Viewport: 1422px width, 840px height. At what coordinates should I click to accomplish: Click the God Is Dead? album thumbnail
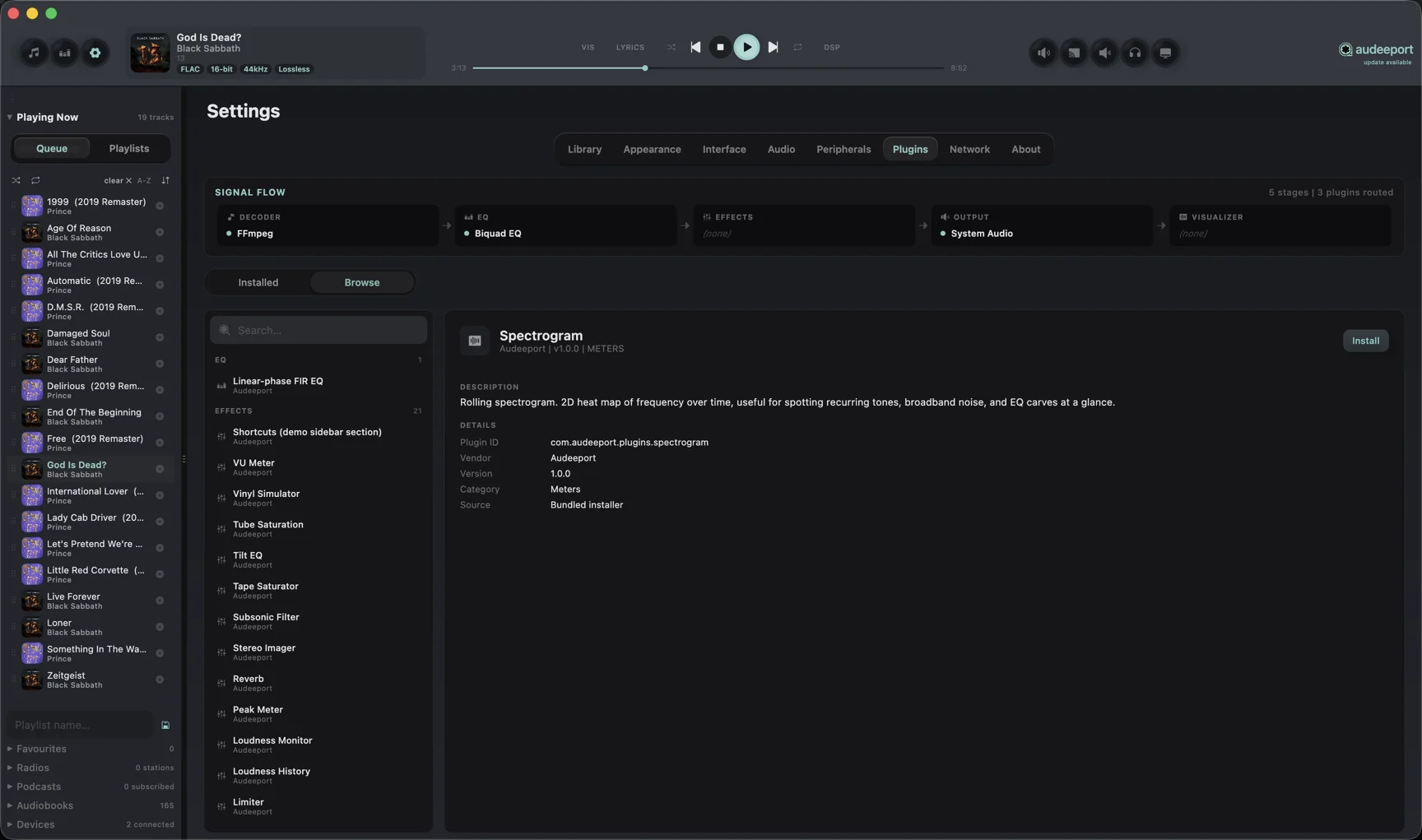pyautogui.click(x=150, y=53)
